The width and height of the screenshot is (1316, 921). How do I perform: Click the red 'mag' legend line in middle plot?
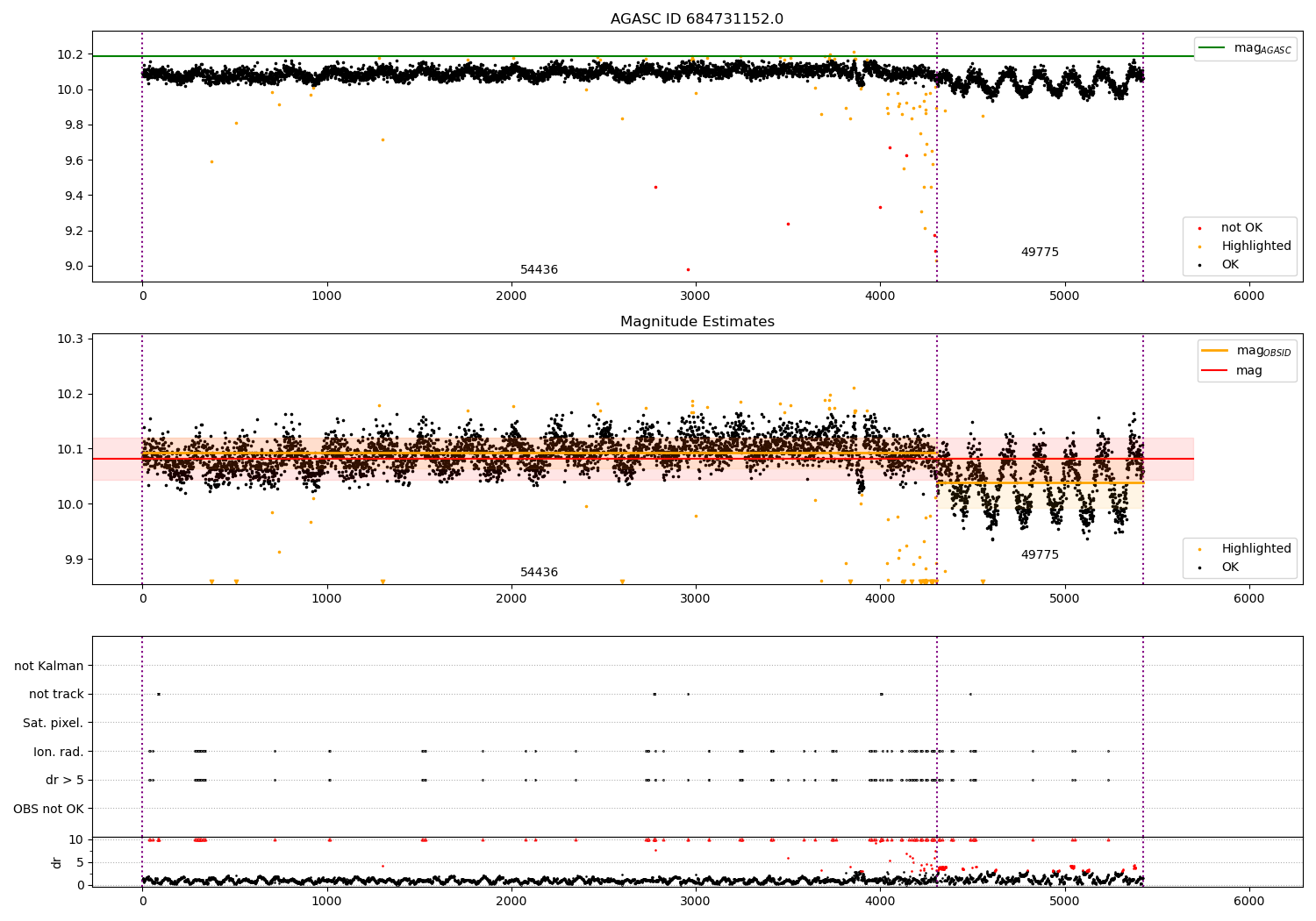[x=1215, y=371]
